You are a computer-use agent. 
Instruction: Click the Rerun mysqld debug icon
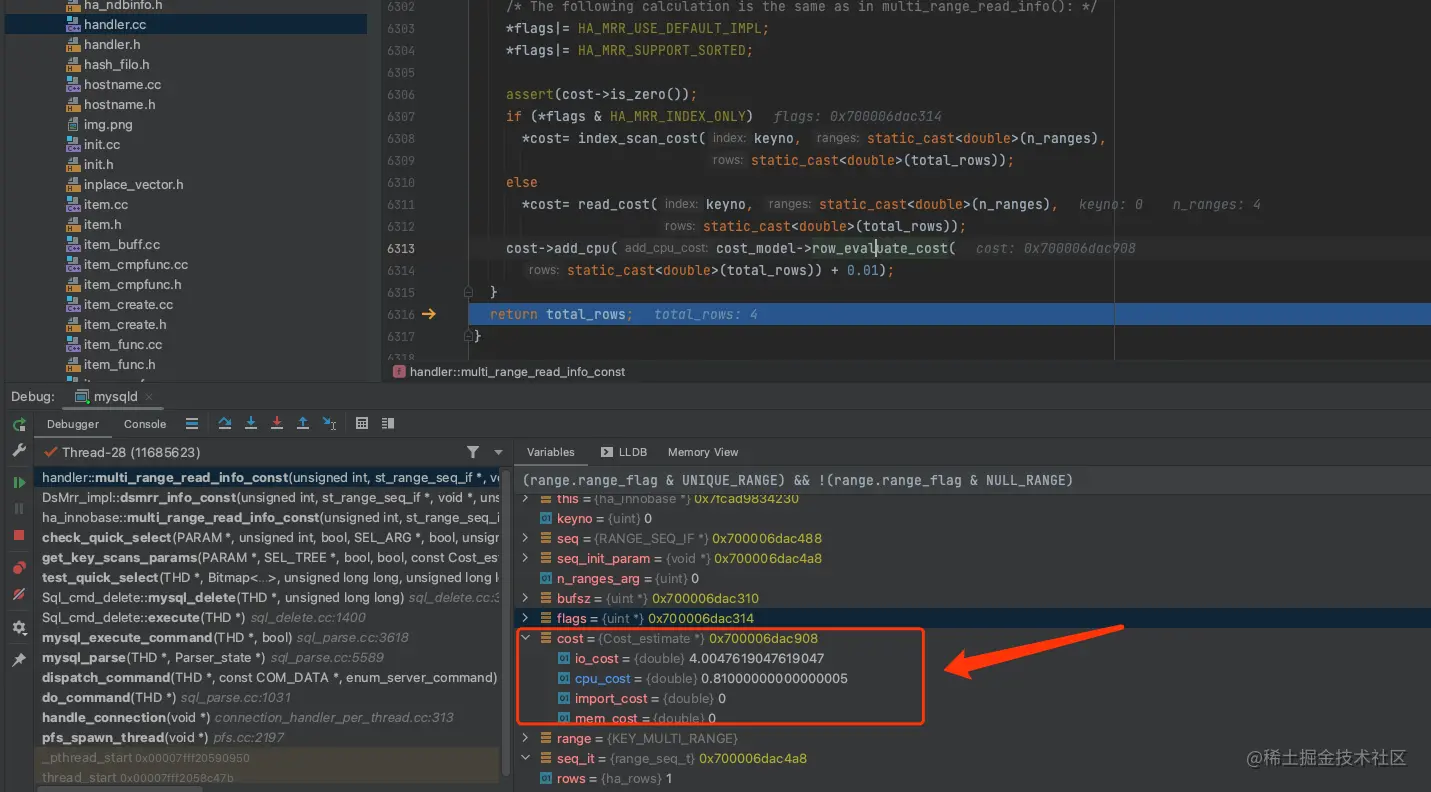[19, 424]
